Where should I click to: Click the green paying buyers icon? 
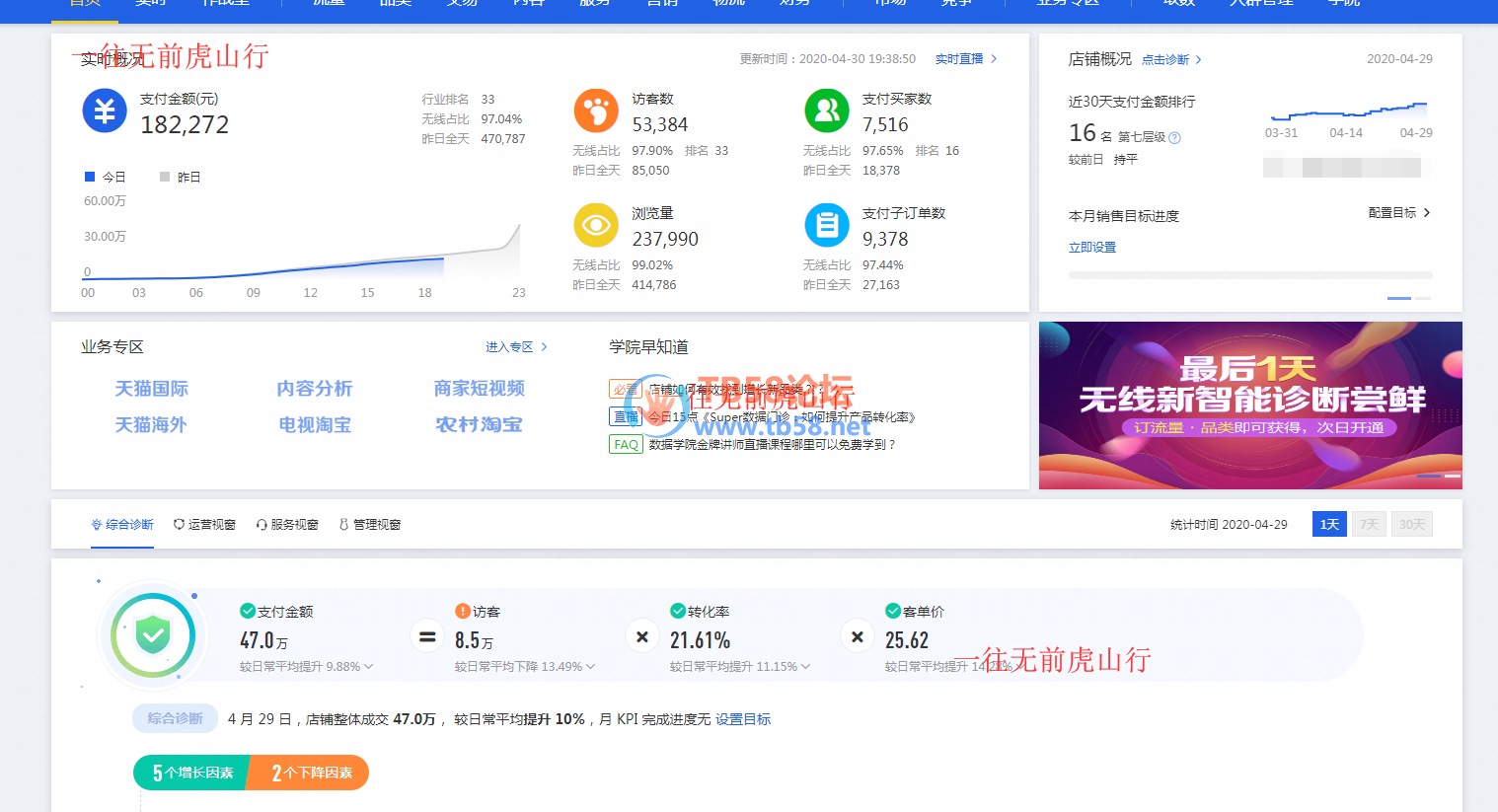tap(827, 111)
